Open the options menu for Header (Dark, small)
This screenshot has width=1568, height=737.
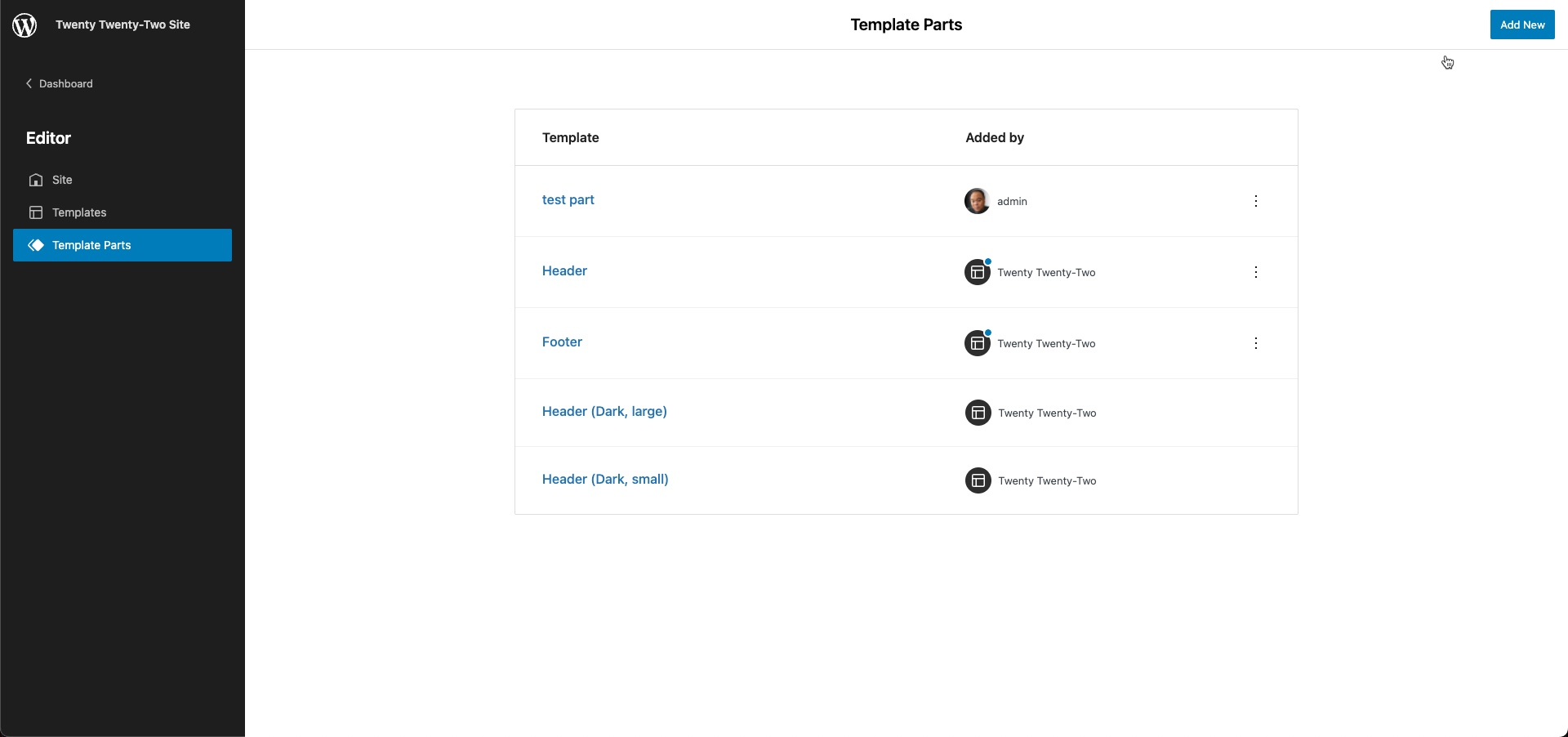pos(1256,480)
